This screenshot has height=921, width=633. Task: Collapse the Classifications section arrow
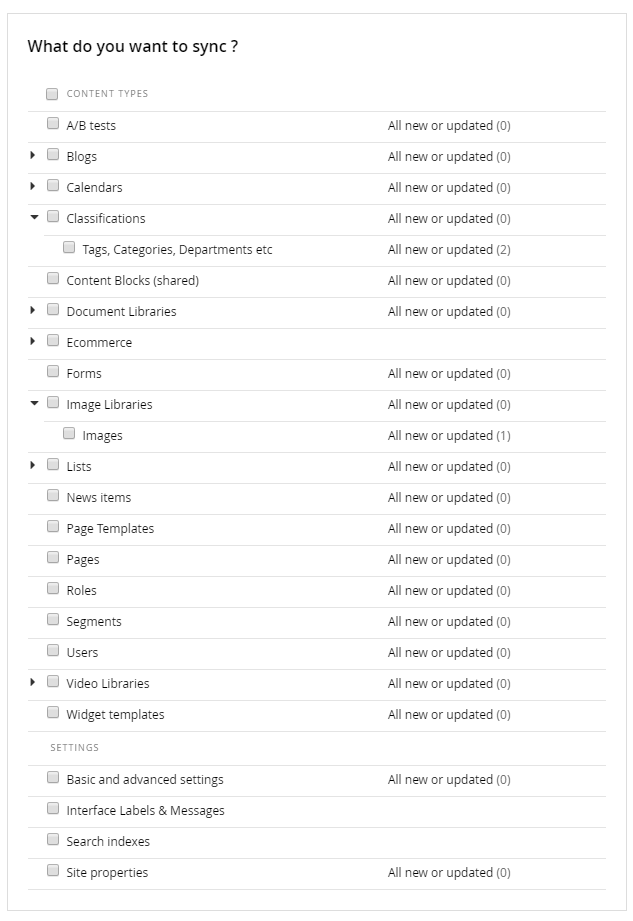(x=34, y=217)
